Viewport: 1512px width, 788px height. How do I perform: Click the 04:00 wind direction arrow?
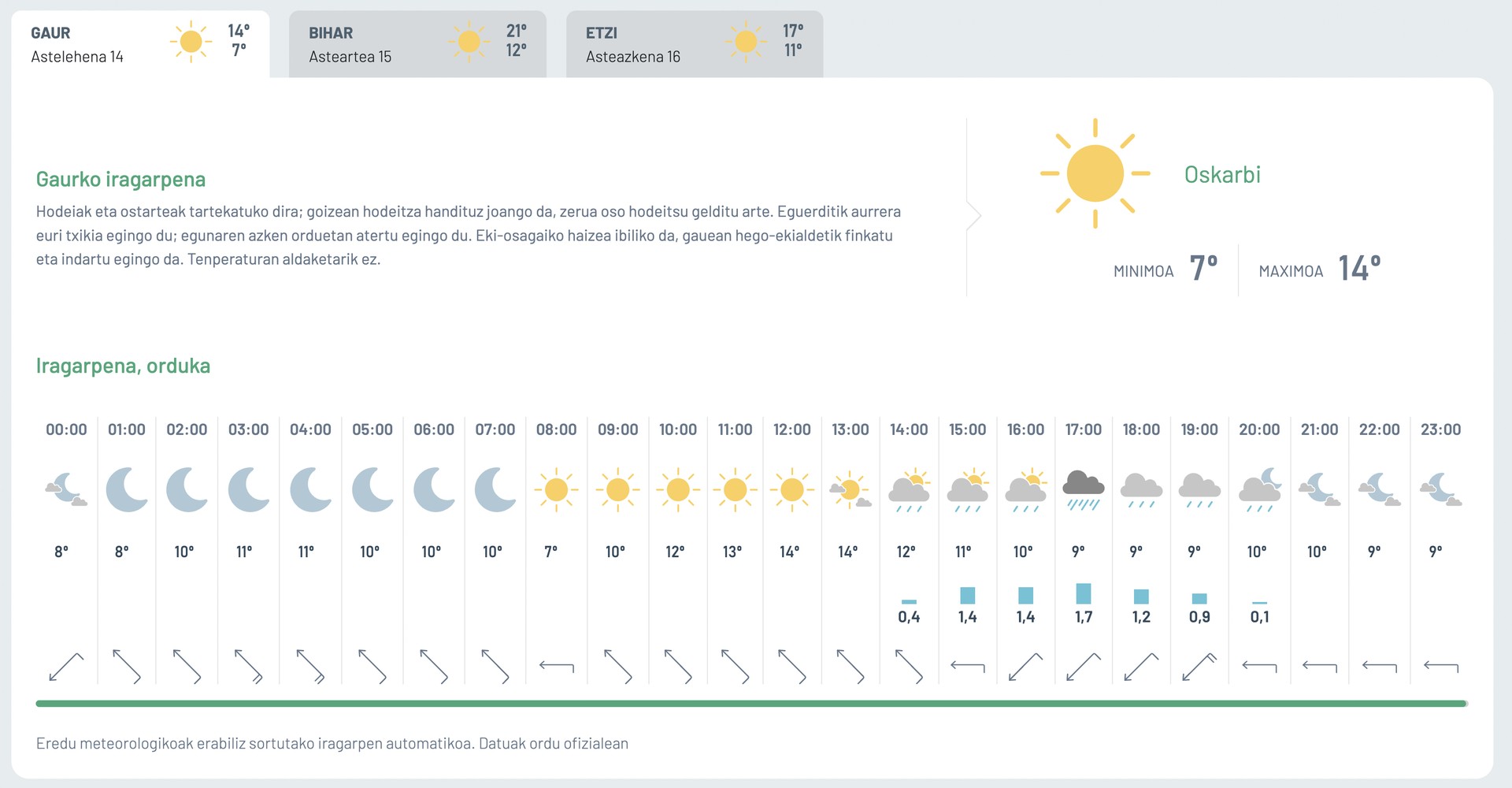pos(310,667)
